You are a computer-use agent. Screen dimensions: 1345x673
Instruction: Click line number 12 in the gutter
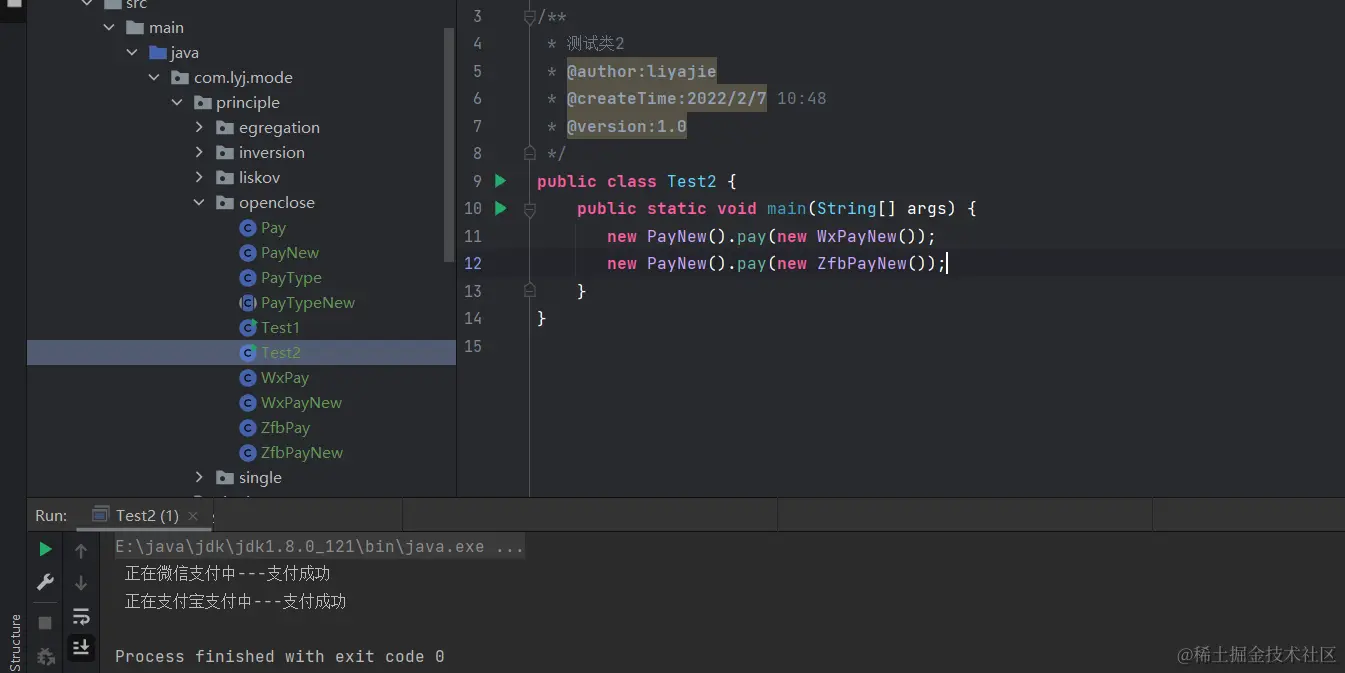pos(473,263)
